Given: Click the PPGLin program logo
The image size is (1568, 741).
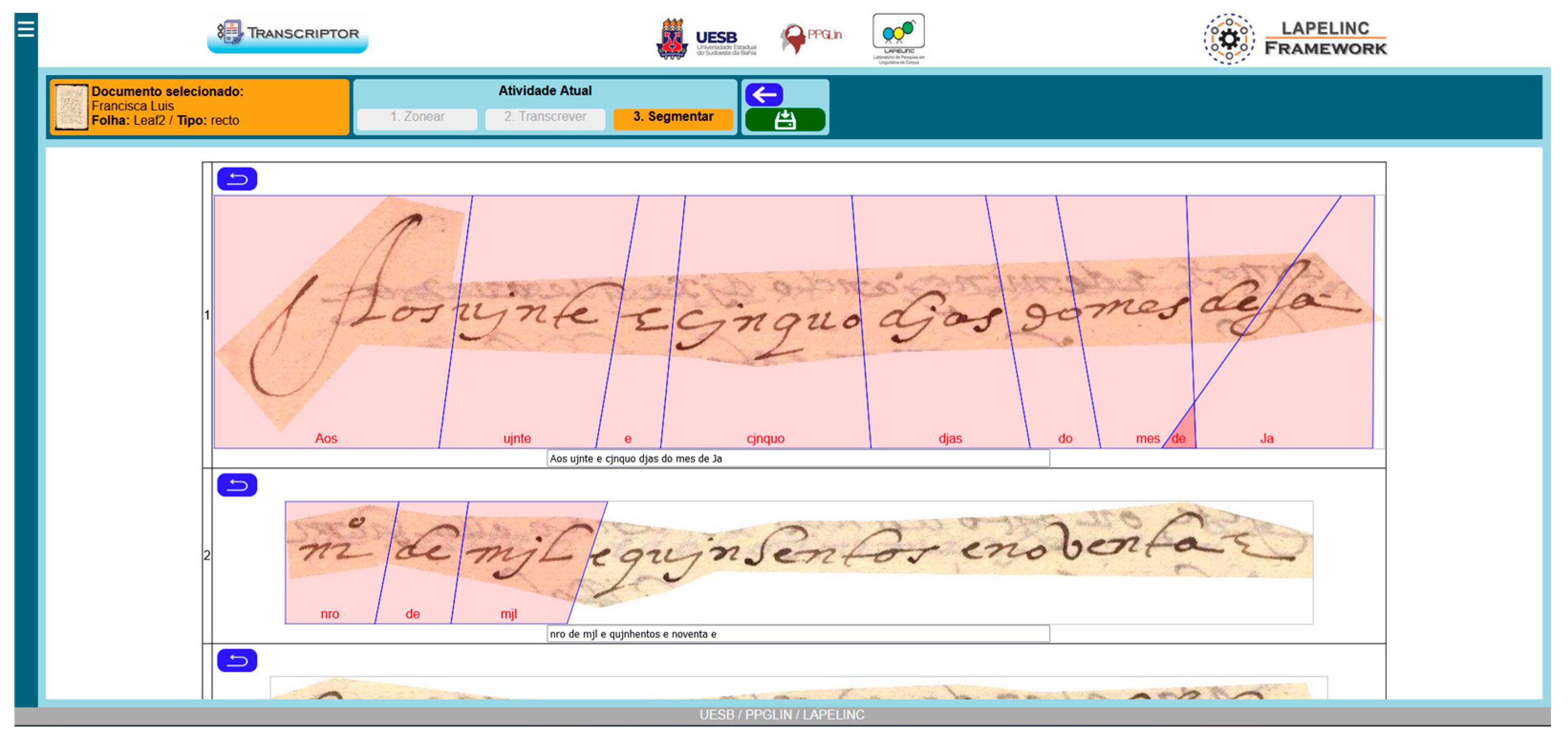Looking at the screenshot, I should click(x=811, y=35).
